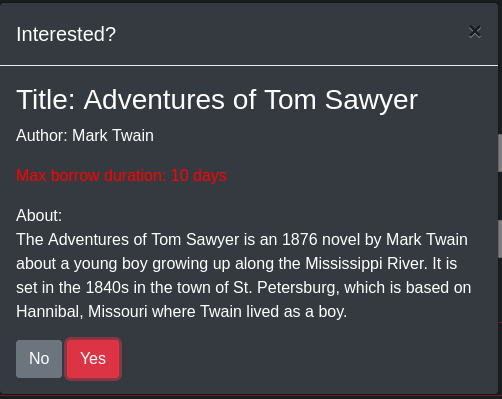The image size is (502, 399).
Task: Click the upper scrollbar segment at right edge
Action: click(500, 153)
